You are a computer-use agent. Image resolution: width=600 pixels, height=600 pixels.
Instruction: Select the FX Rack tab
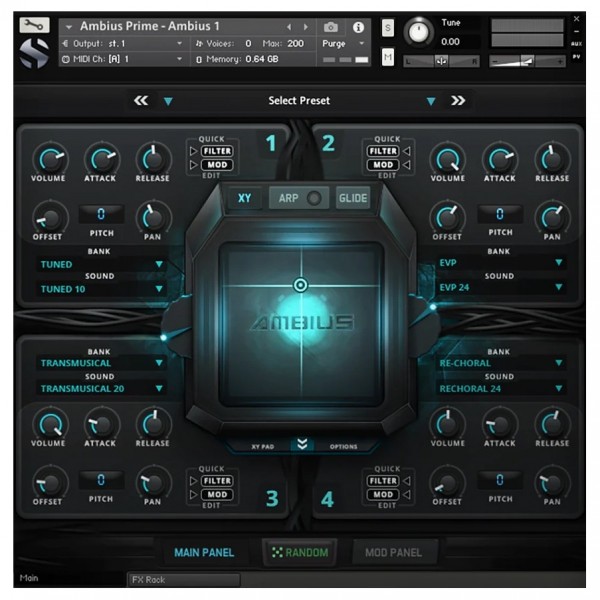click(x=184, y=580)
